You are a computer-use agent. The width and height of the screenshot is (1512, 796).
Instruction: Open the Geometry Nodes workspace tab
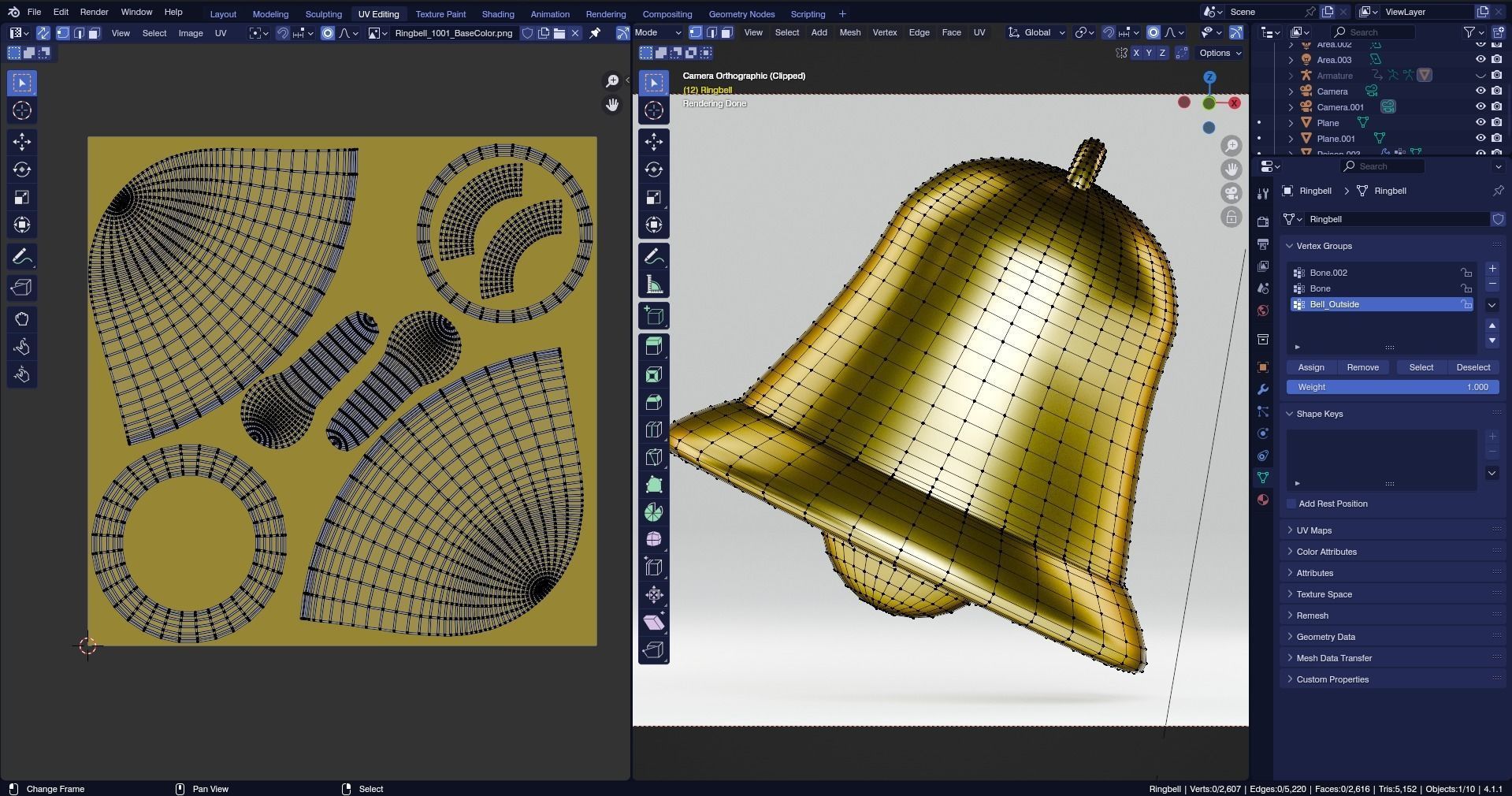(741, 13)
